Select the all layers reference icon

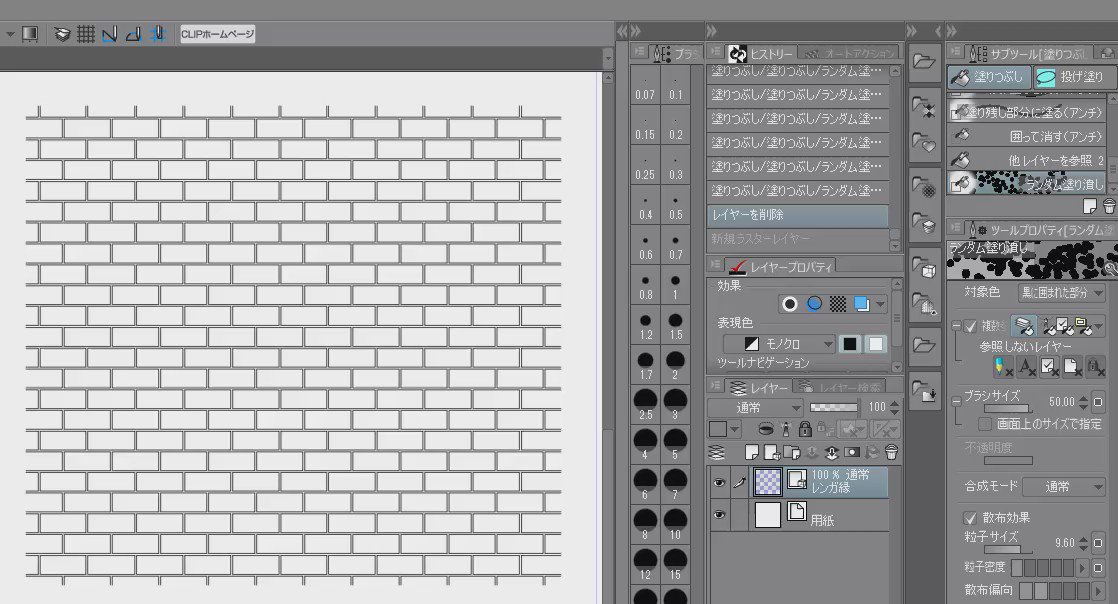tap(1024, 326)
